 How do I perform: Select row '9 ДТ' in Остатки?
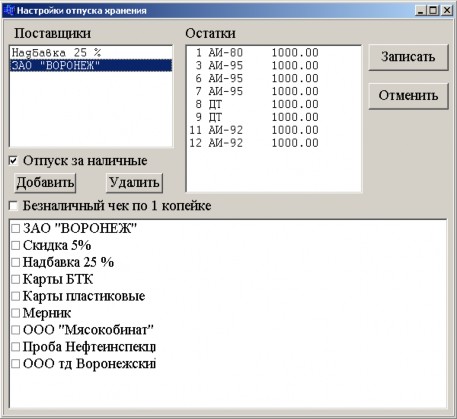[273, 117]
